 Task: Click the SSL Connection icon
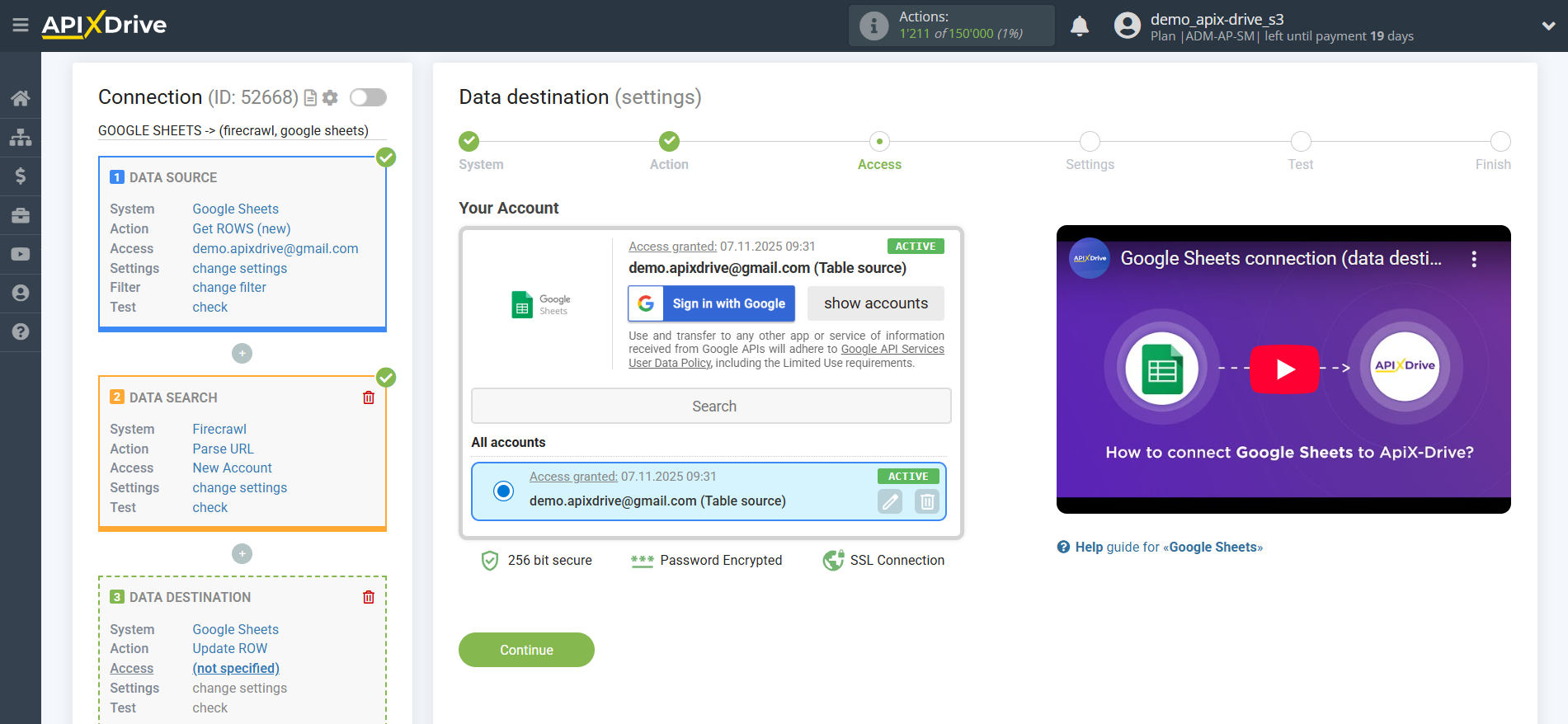pyautogui.click(x=833, y=561)
